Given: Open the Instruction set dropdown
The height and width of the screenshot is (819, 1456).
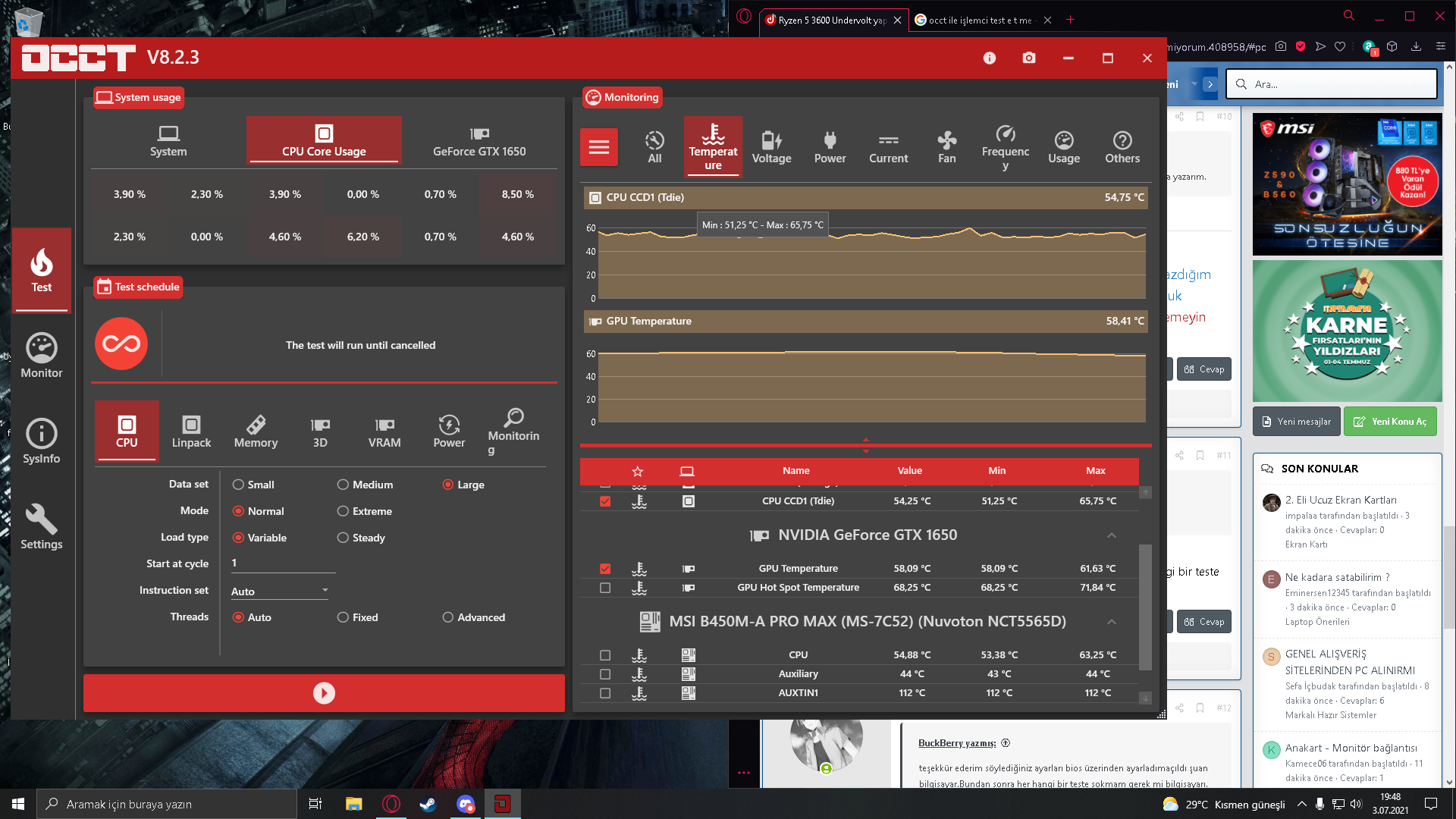Looking at the screenshot, I should (x=280, y=591).
